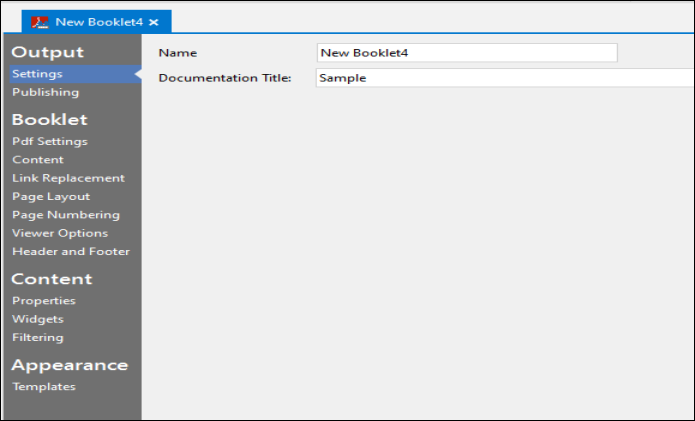Open Page Numbering settings
The height and width of the screenshot is (421, 695).
coord(65,214)
